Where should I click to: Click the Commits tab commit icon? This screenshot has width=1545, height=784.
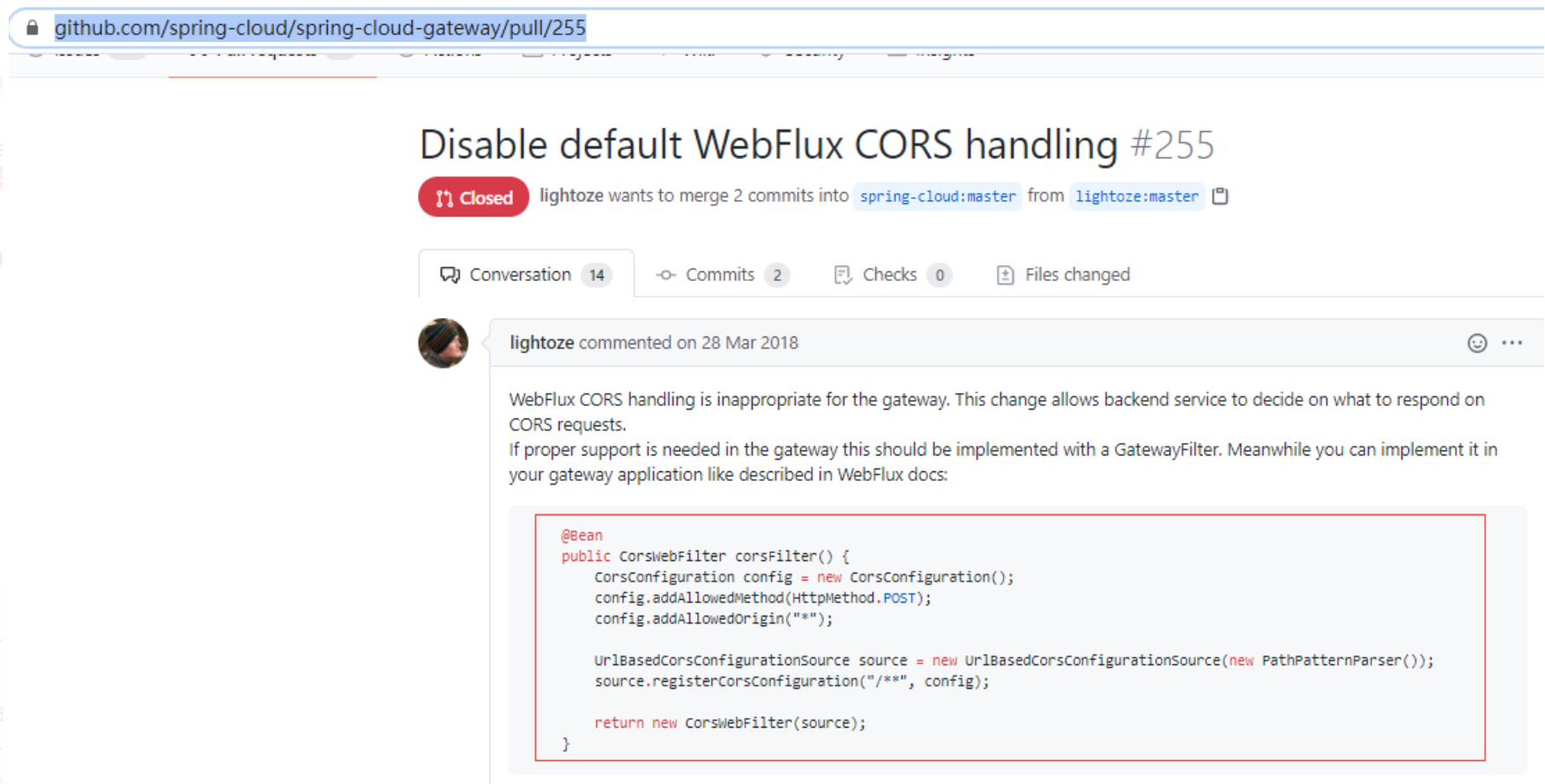tap(665, 275)
